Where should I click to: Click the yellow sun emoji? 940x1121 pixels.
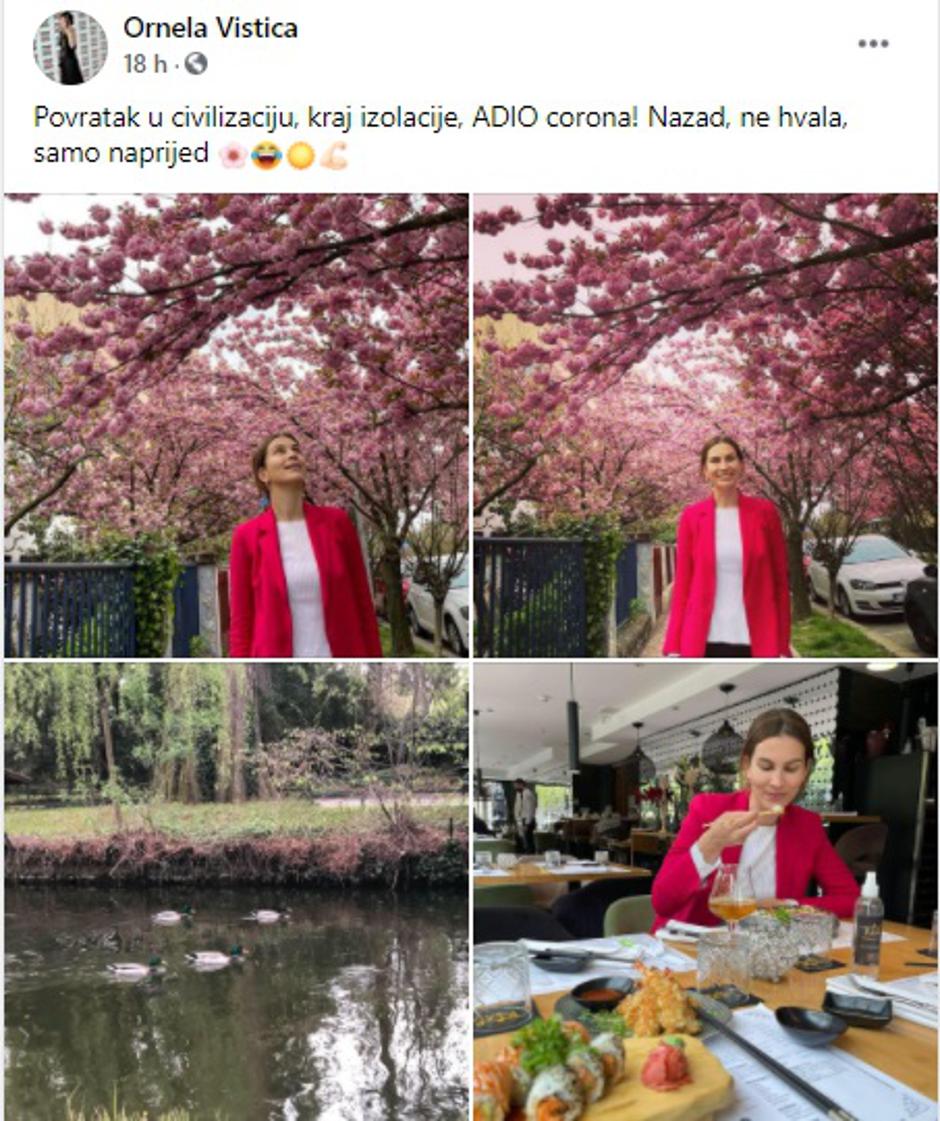click(x=300, y=155)
